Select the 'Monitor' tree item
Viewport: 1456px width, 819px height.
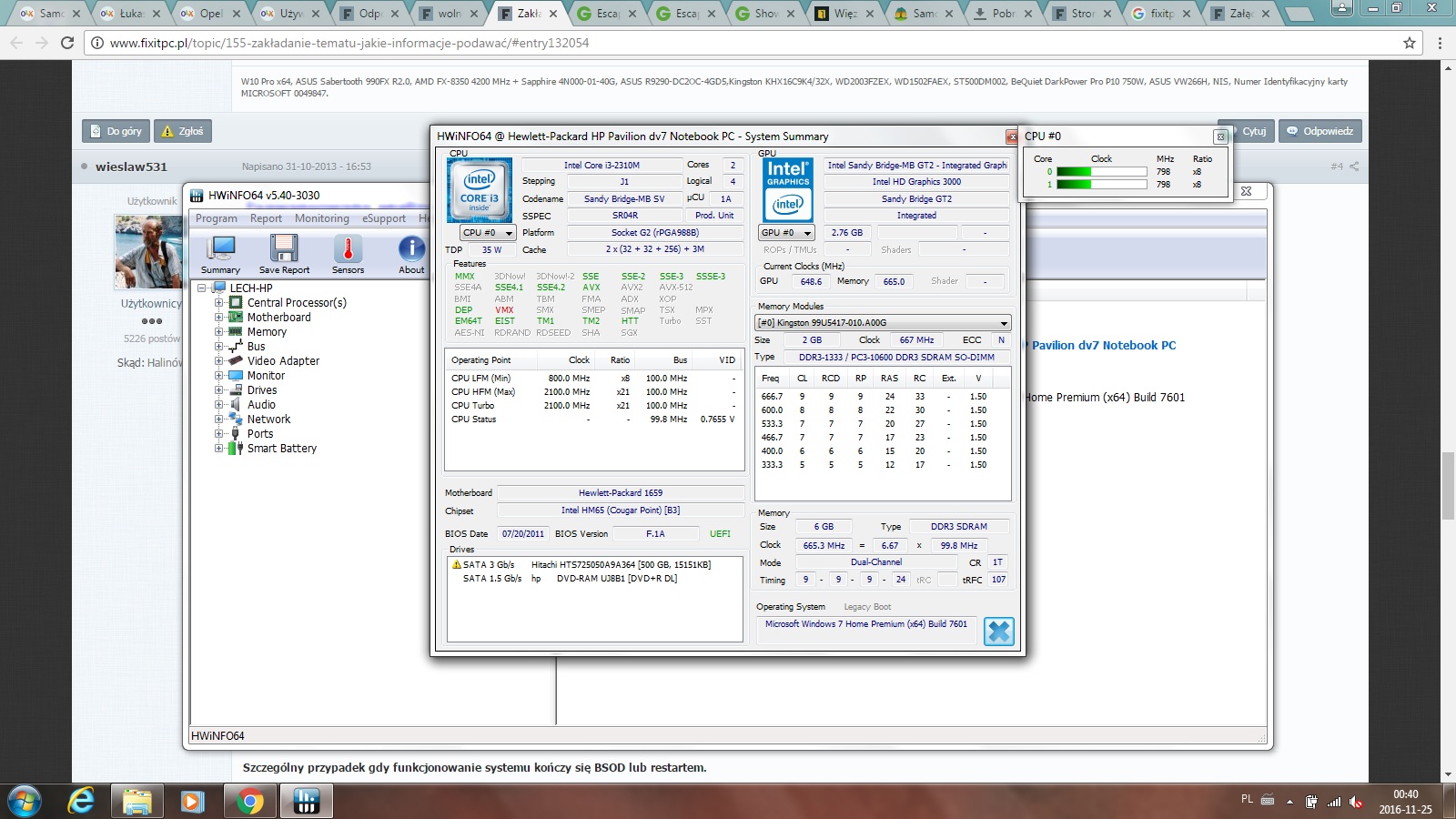(x=266, y=376)
